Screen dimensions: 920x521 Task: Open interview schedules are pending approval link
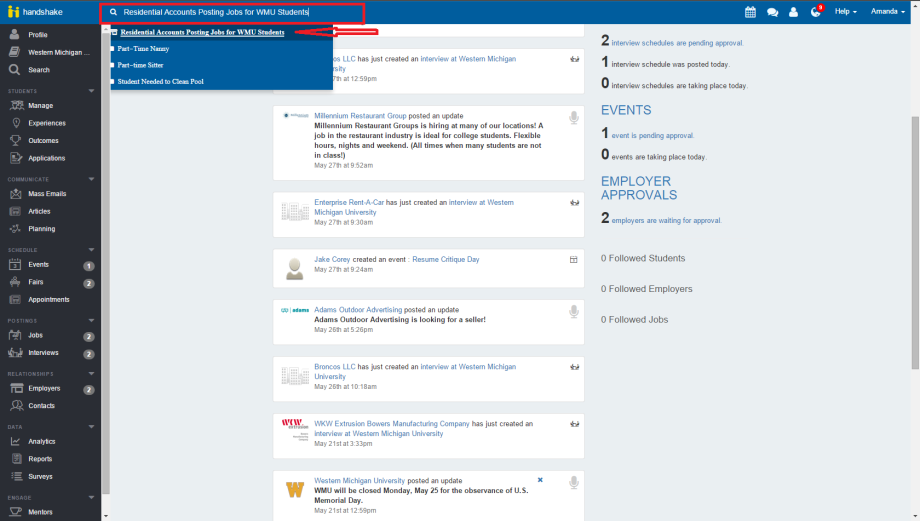678,43
